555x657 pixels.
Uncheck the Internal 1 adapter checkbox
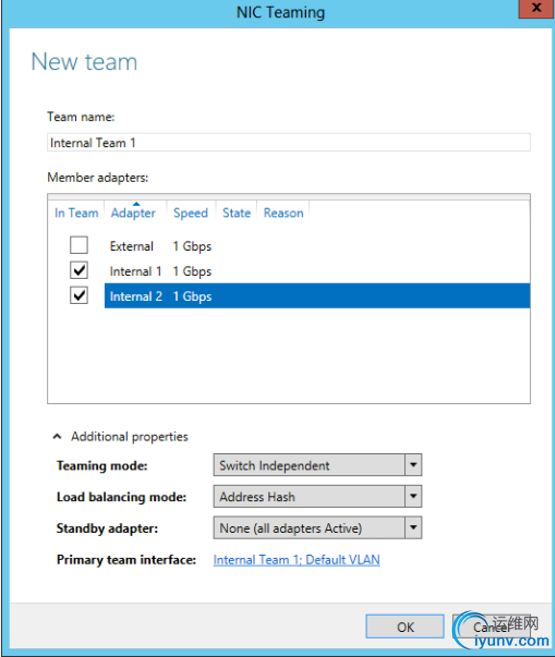[x=79, y=271]
